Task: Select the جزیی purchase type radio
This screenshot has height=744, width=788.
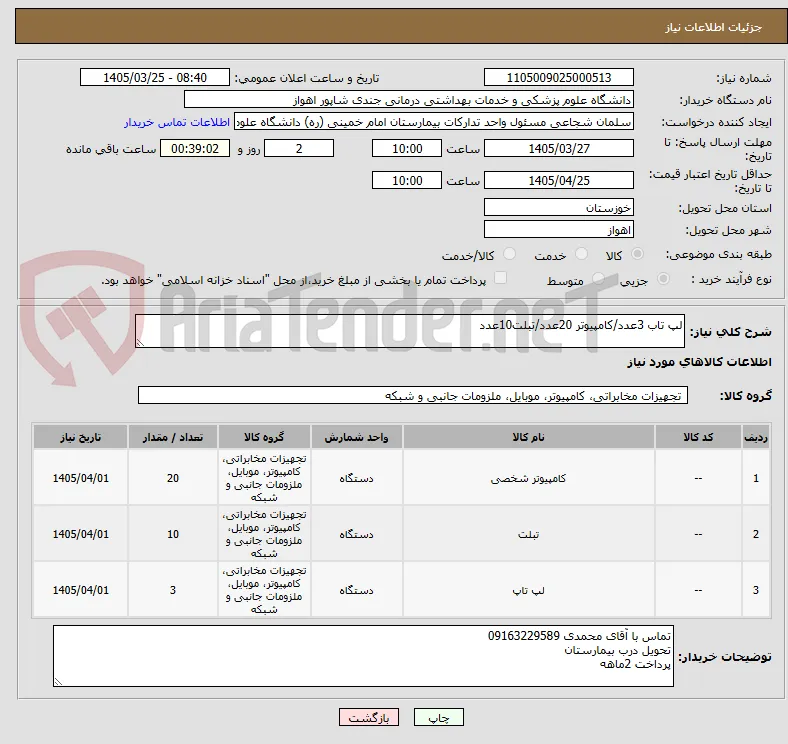Action: (663, 279)
